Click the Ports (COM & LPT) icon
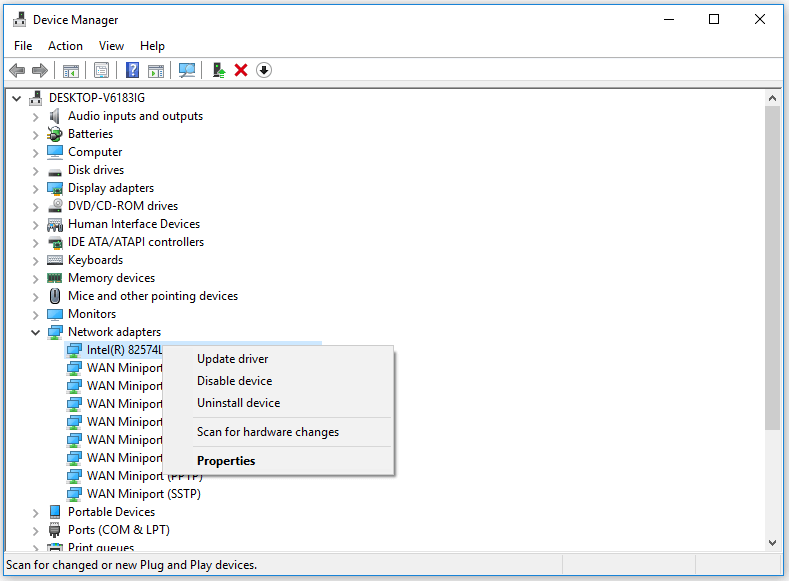Screen dimensions: 789x581 (54, 530)
